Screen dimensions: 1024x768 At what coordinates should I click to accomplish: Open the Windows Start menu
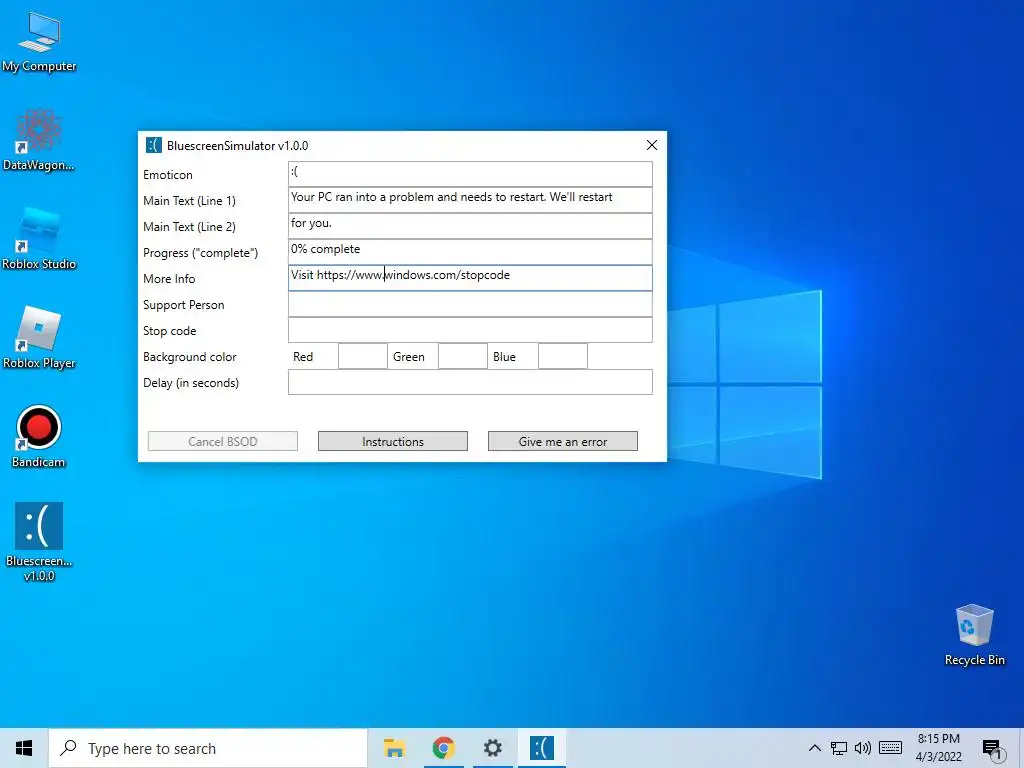click(24, 748)
